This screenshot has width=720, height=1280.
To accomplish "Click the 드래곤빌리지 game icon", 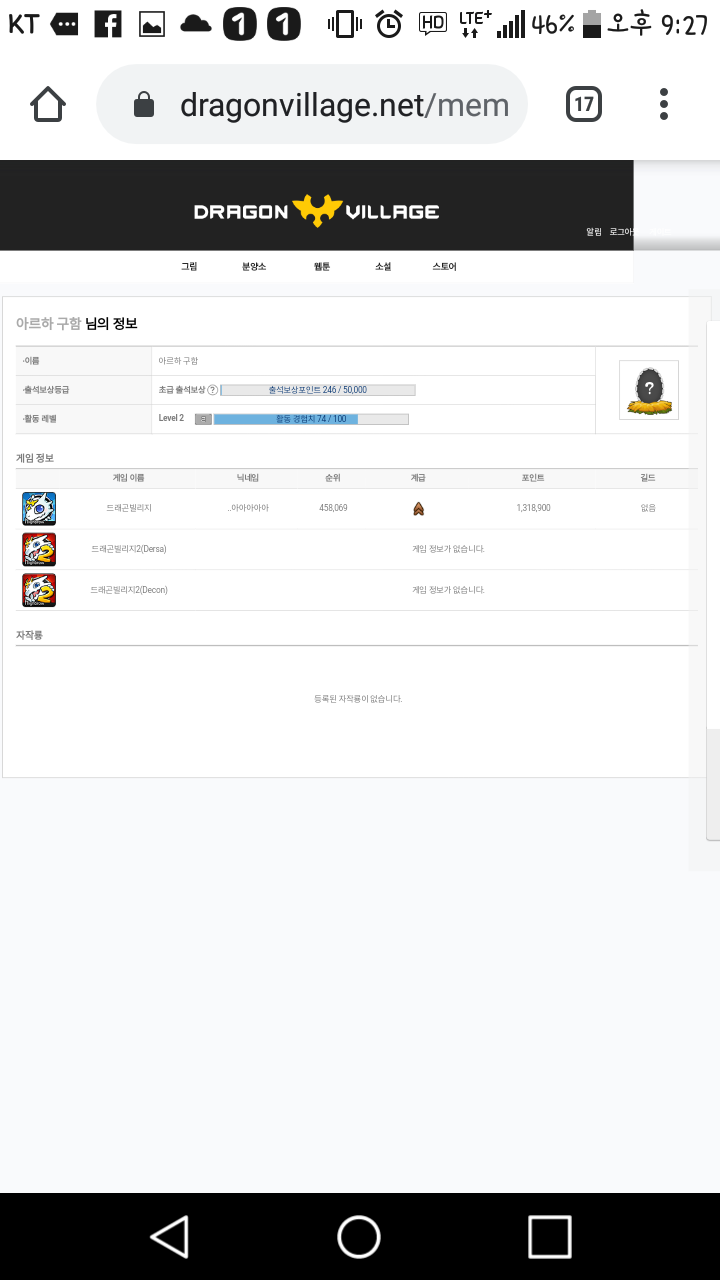I will pos(39,509).
